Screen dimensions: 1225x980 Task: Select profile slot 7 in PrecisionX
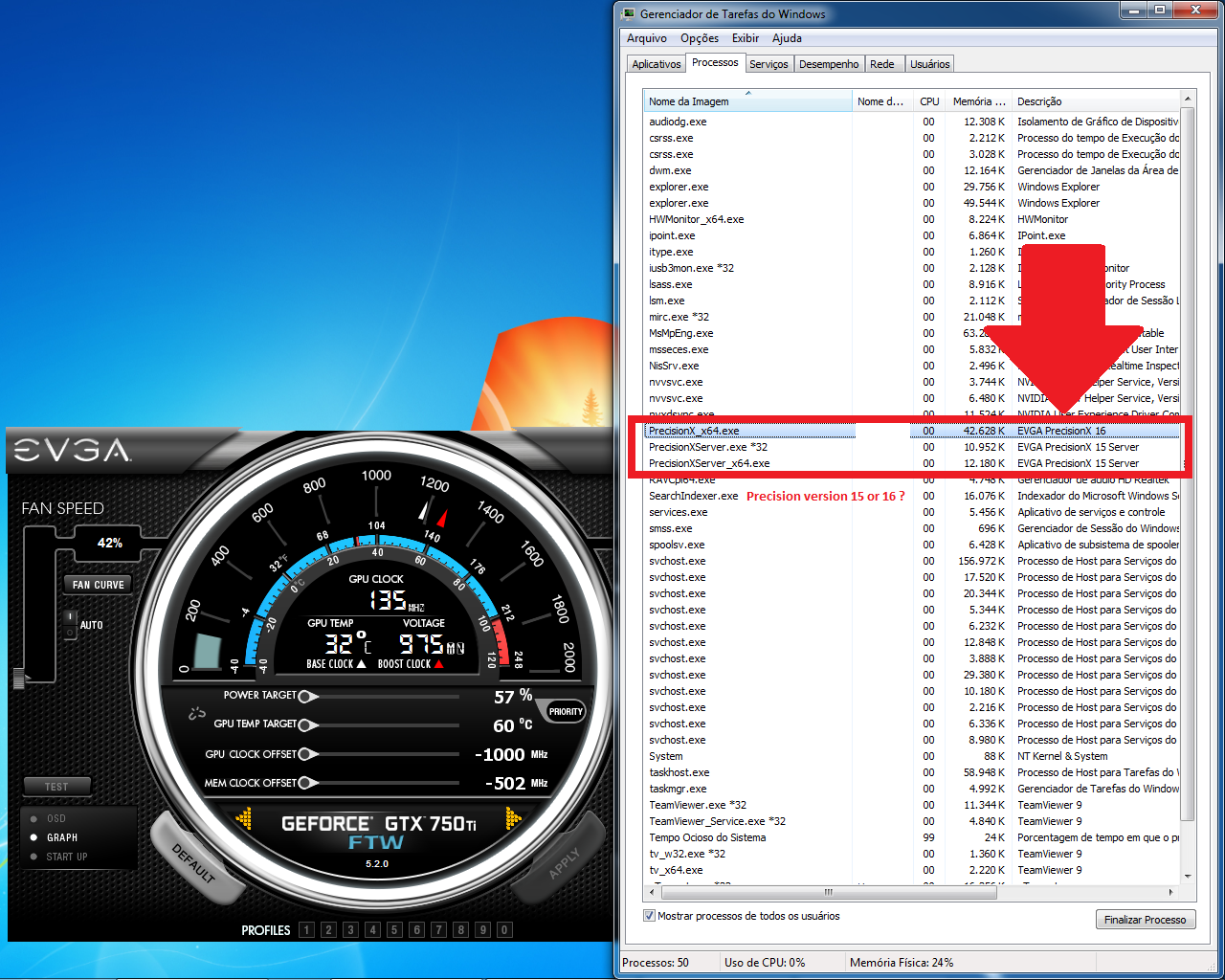point(438,929)
